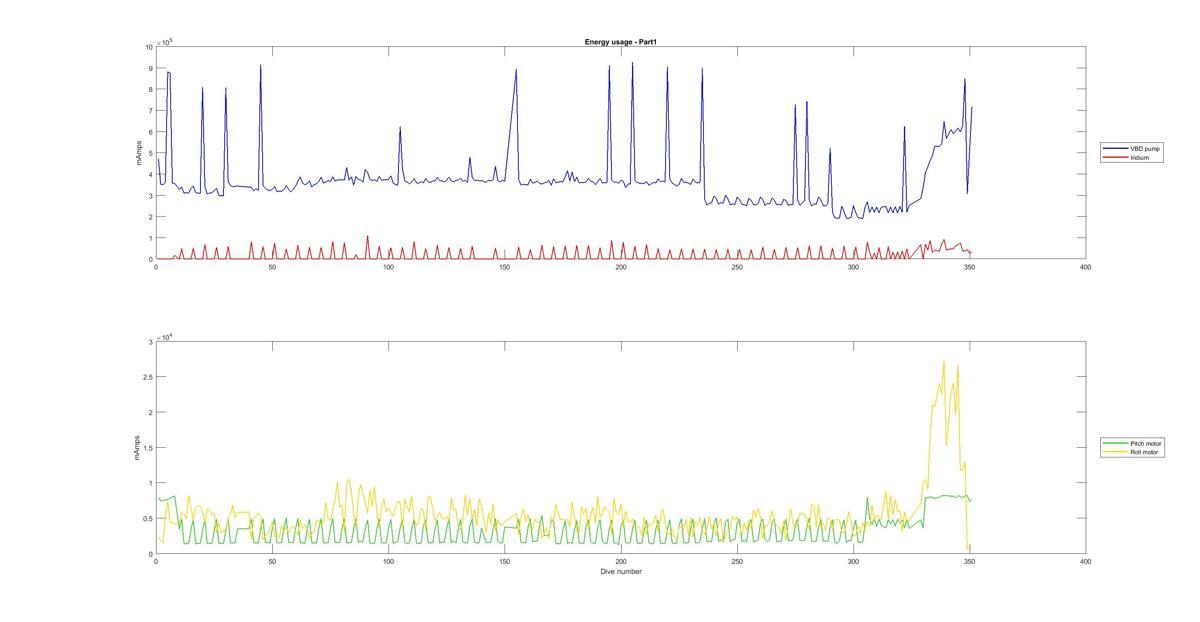Click the y-axis tick '8' on the upper plot
This screenshot has height=622, width=1200.
150,89
